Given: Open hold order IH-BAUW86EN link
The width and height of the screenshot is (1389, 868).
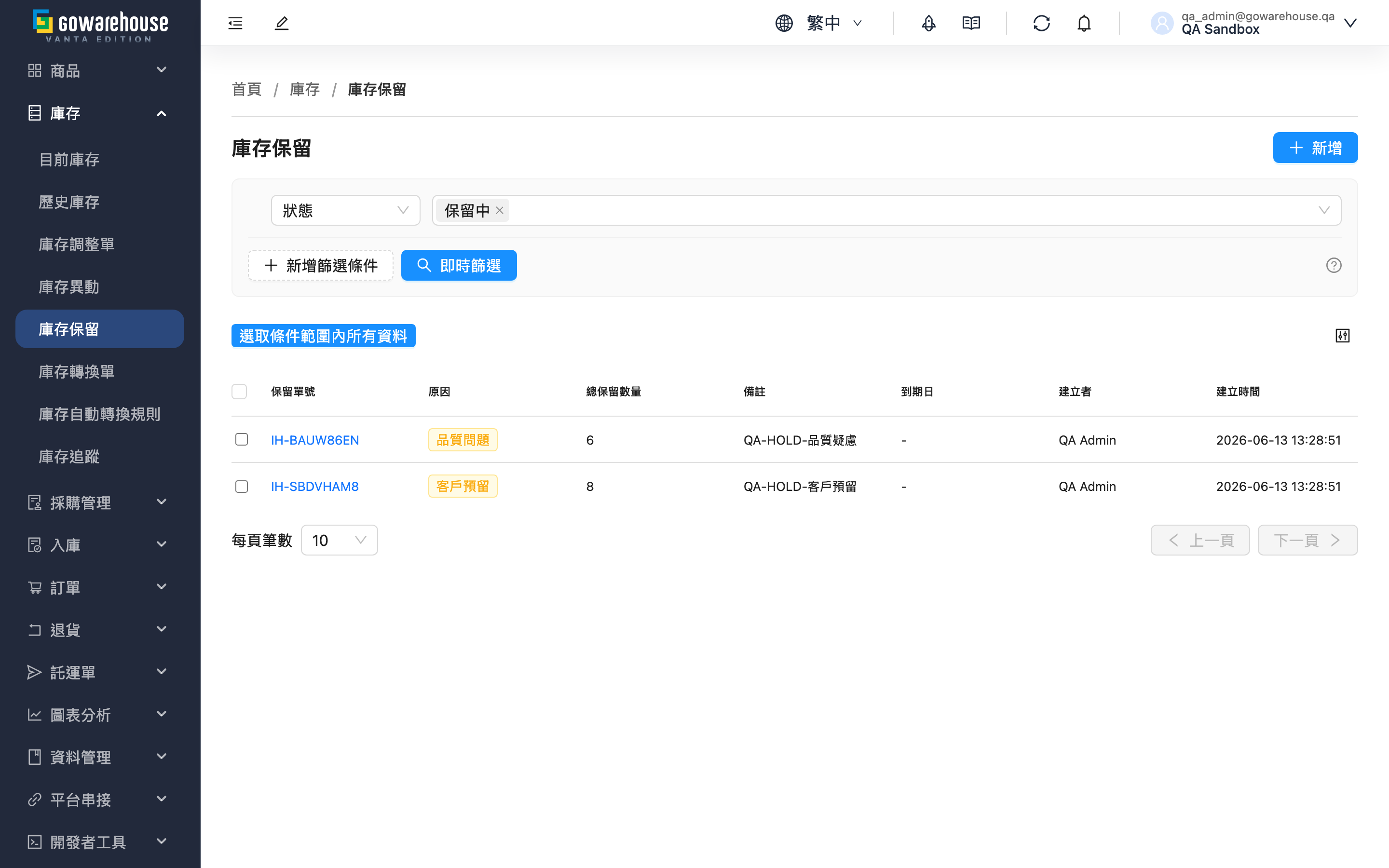Looking at the screenshot, I should tap(315, 440).
